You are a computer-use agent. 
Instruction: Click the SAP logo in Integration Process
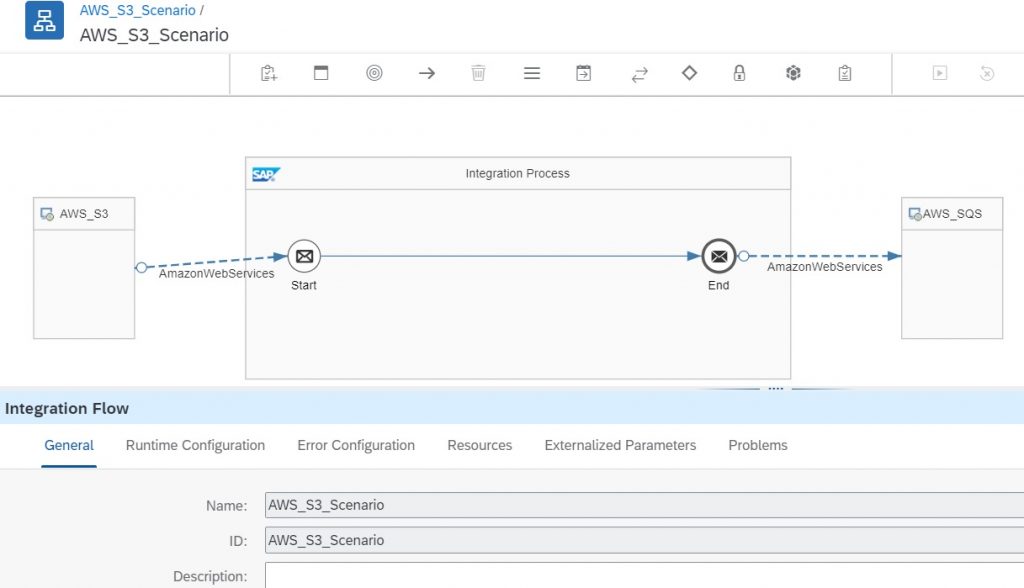pyautogui.click(x=266, y=174)
